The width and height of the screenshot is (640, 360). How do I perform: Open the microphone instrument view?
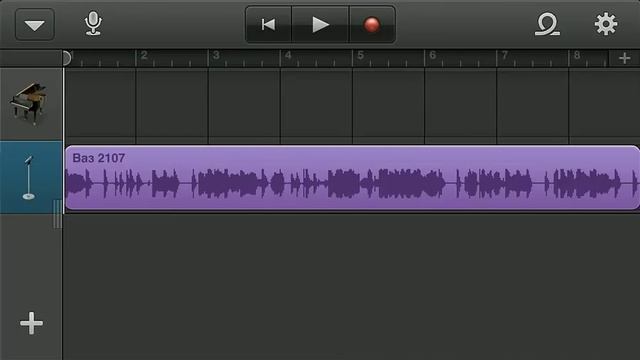(93, 24)
